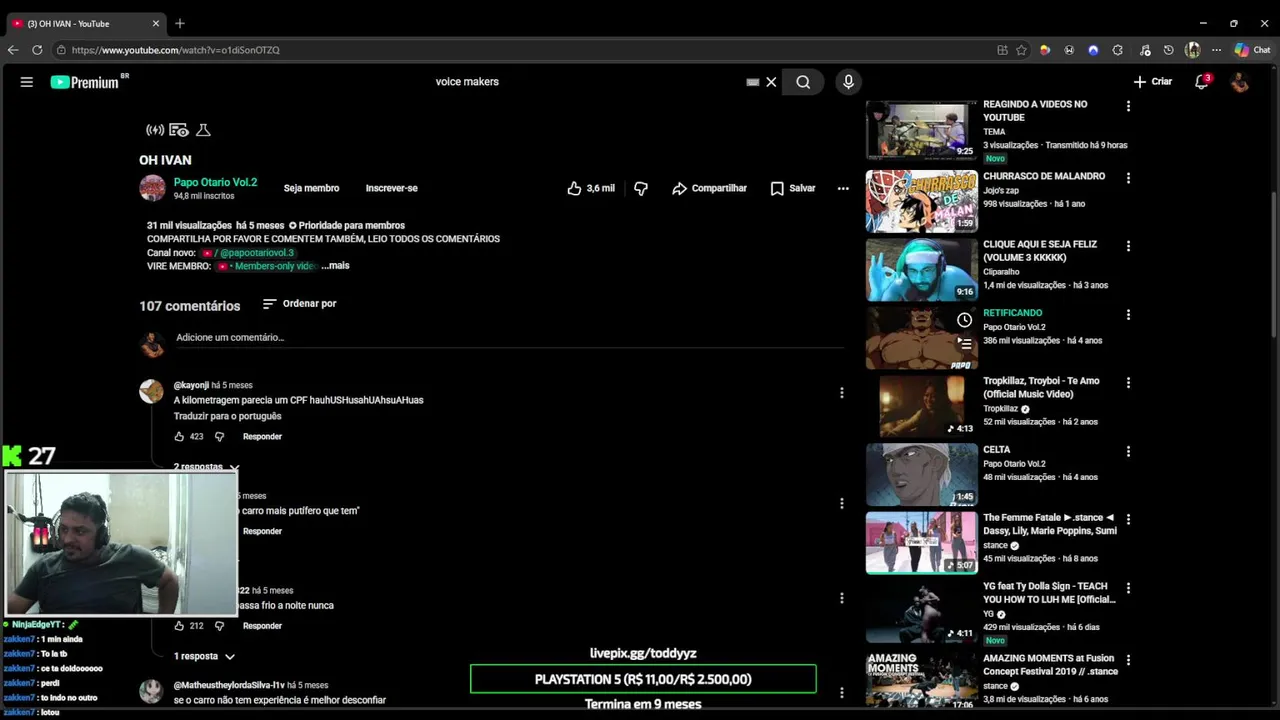The height and width of the screenshot is (720, 1280).
Task: Open the CHURRASCO DE MALANDRO video
Action: [921, 201]
